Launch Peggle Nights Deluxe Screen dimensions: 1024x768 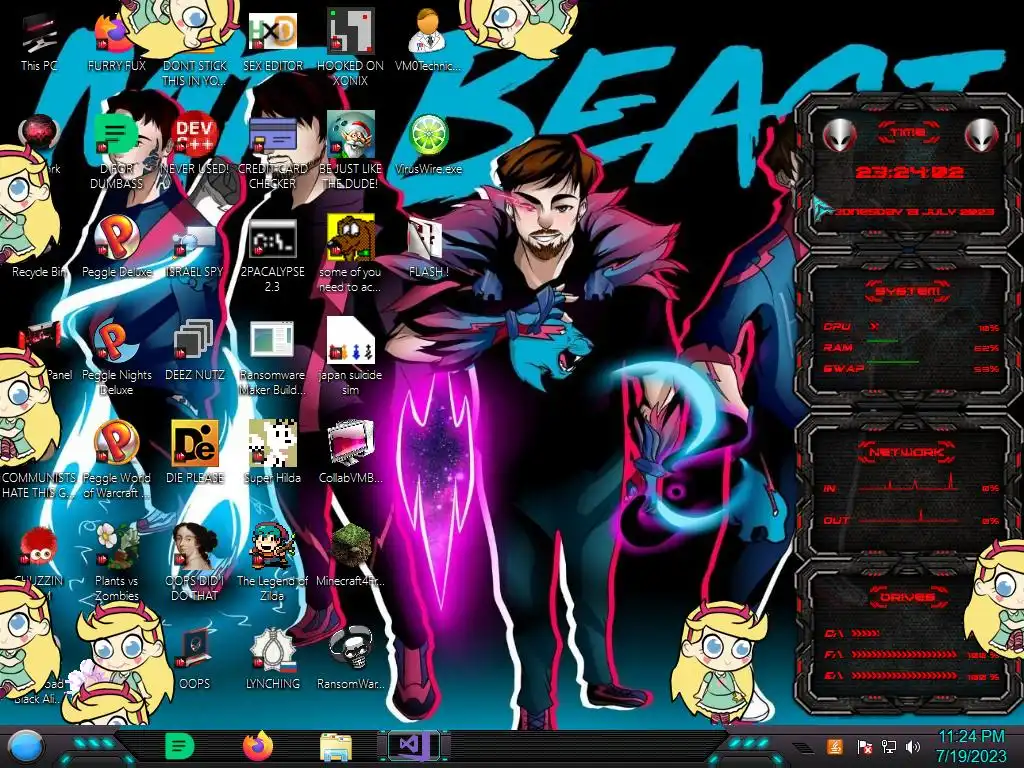click(116, 358)
